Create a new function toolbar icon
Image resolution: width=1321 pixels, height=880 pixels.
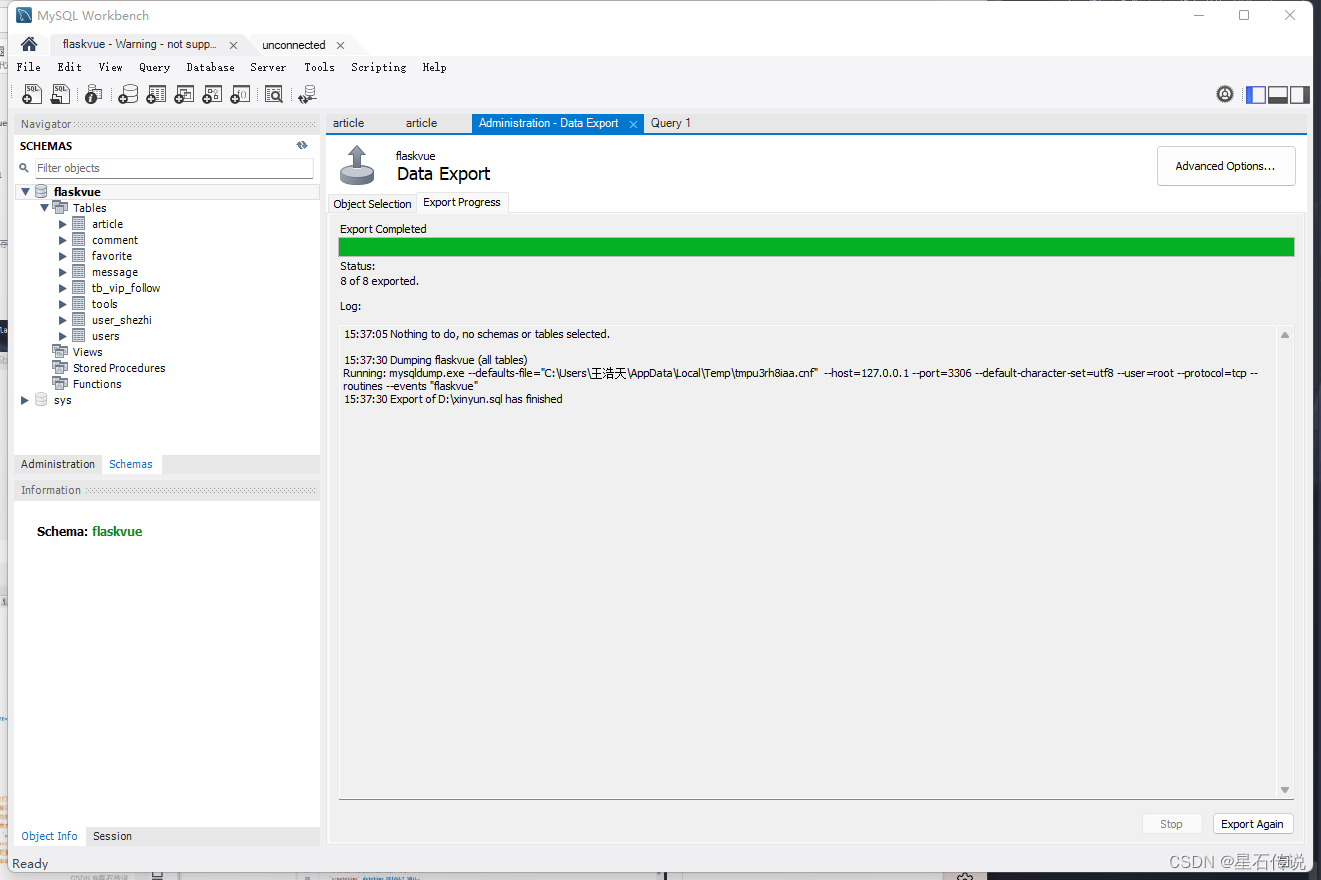240,94
